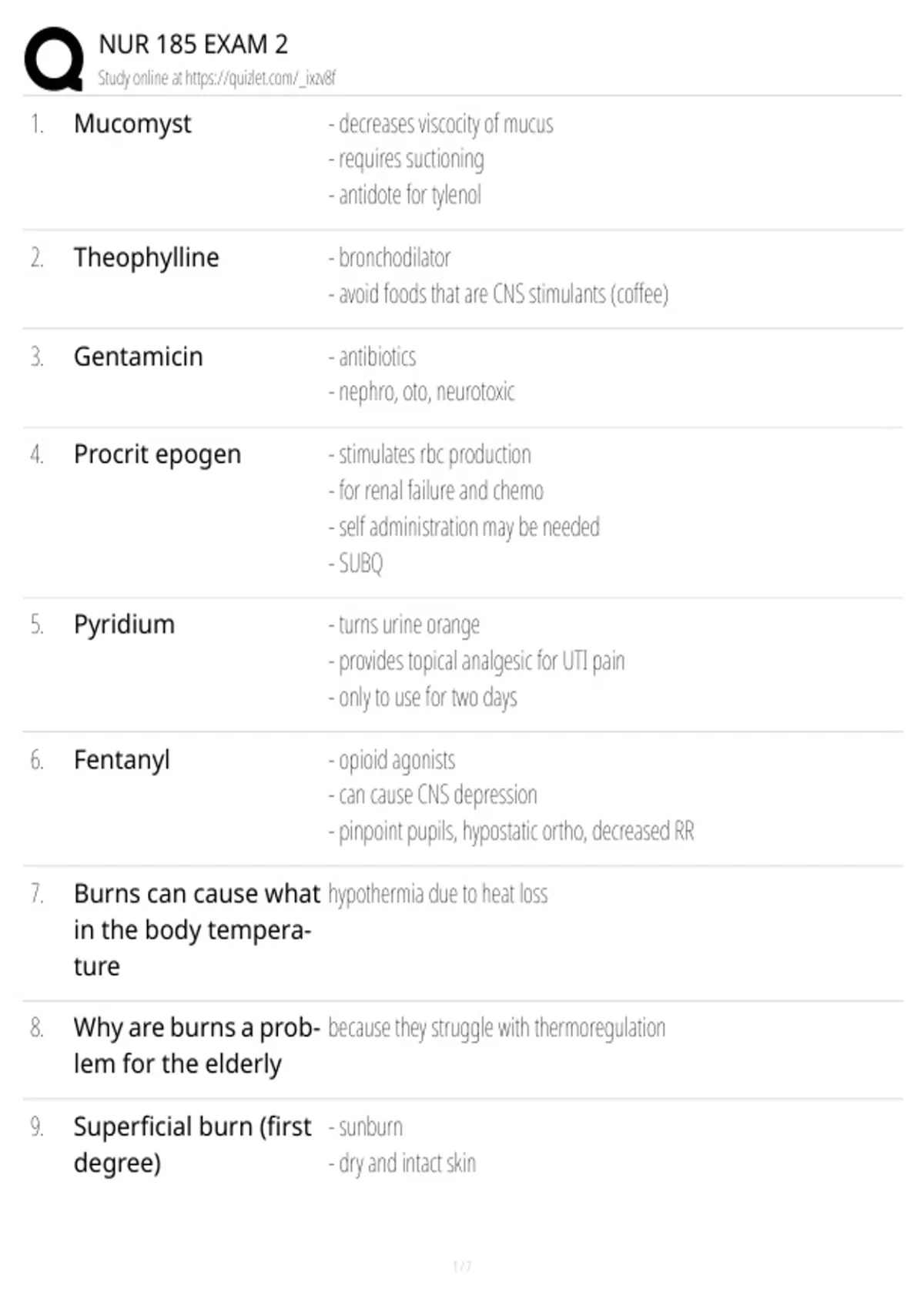Click 'pinpoint pupils, hypostatic ortho' line
924x1309 pixels.
point(511,832)
